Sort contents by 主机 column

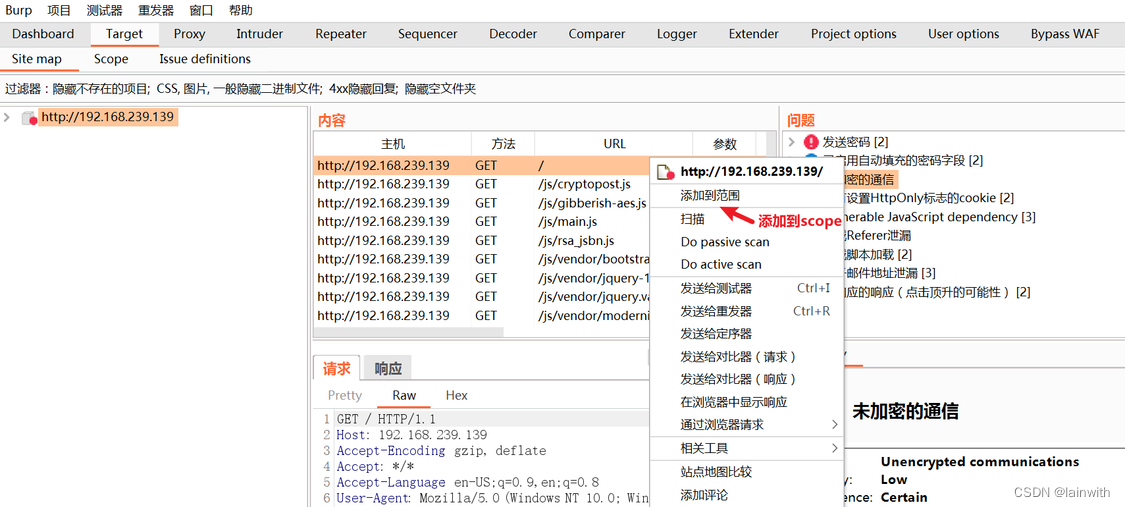click(x=392, y=143)
